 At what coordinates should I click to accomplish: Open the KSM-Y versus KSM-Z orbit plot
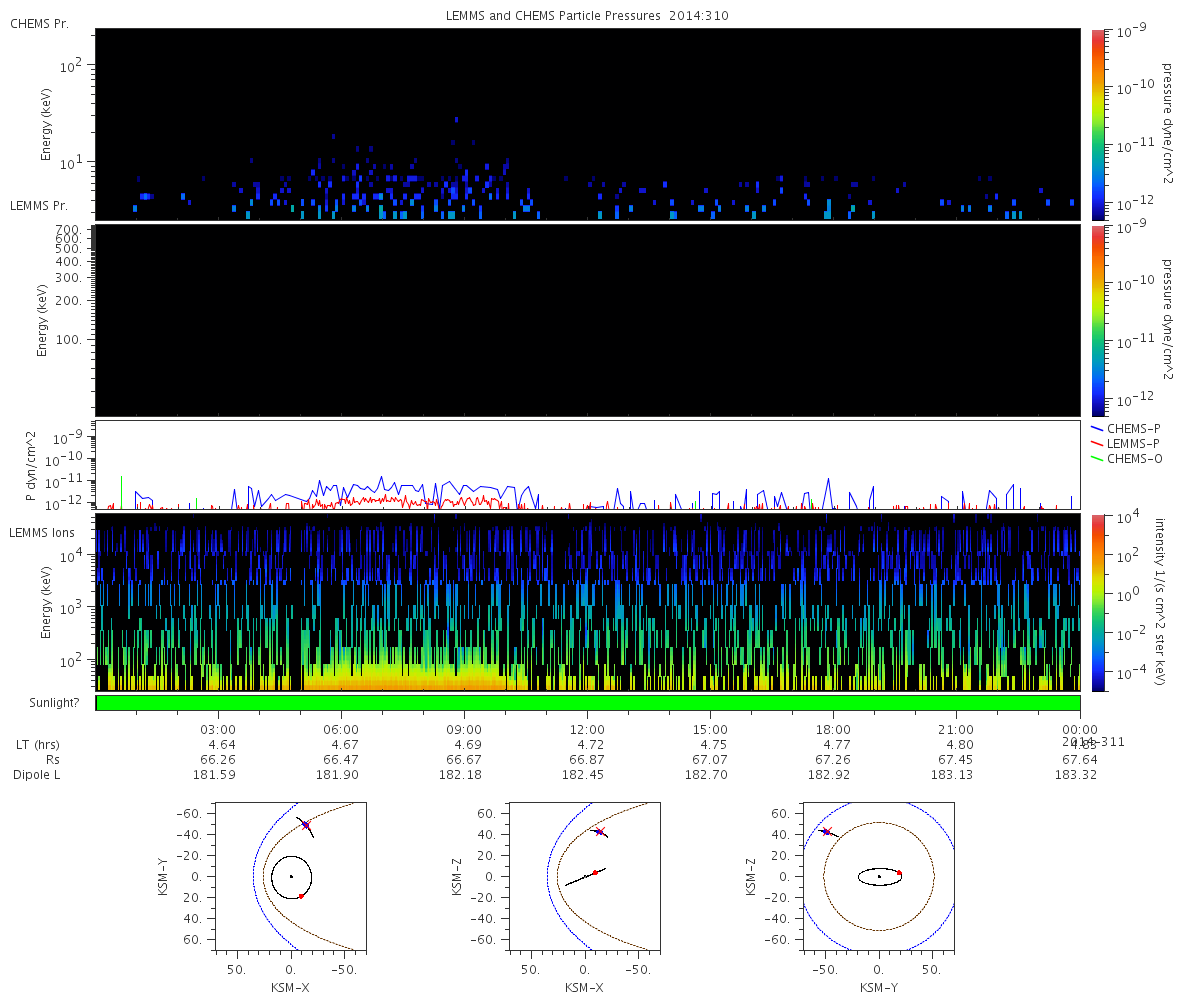(879, 876)
